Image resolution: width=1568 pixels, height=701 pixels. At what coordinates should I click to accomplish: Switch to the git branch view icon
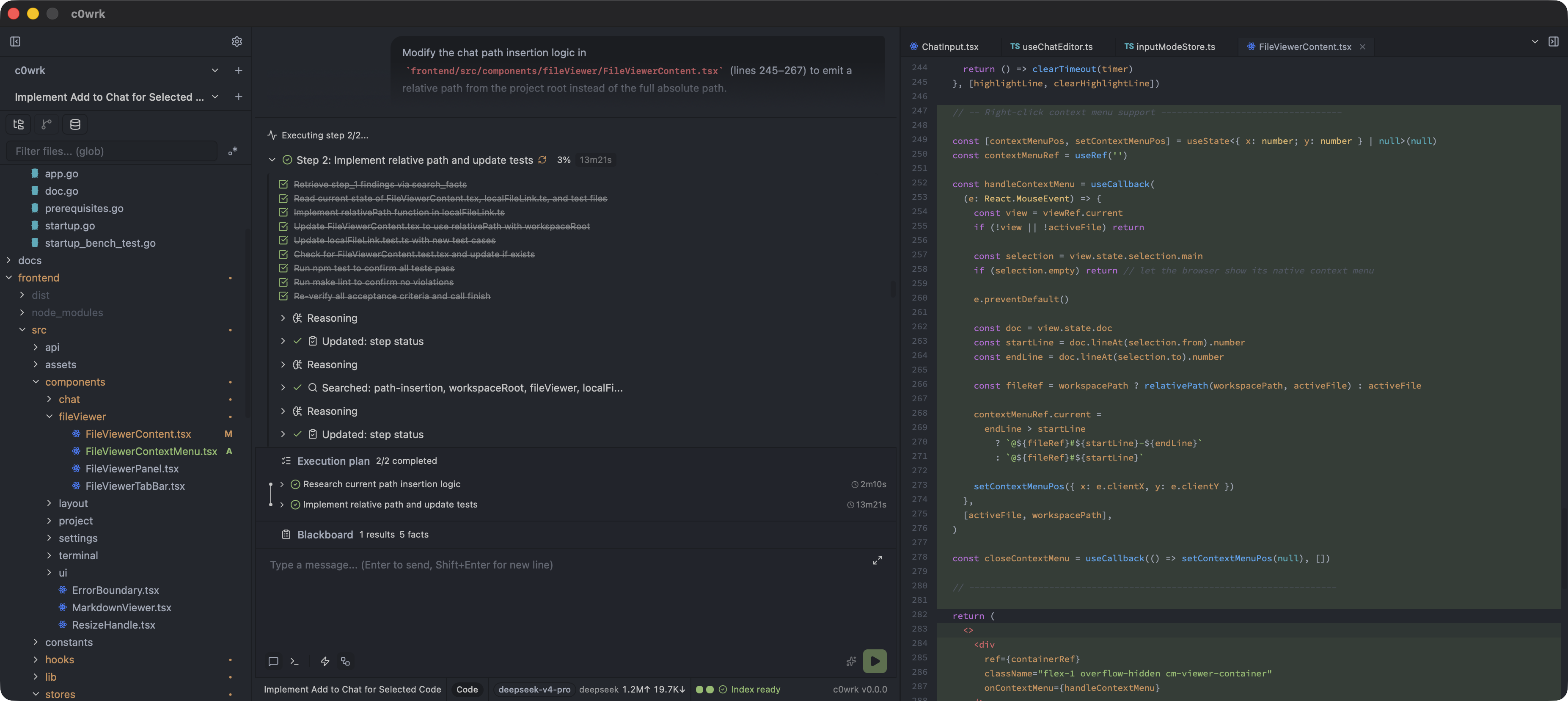point(46,124)
